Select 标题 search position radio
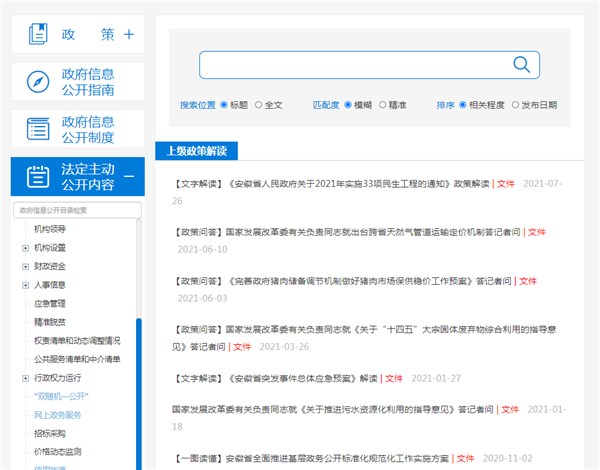Screen dimensions: 600x470 click(x=224, y=105)
